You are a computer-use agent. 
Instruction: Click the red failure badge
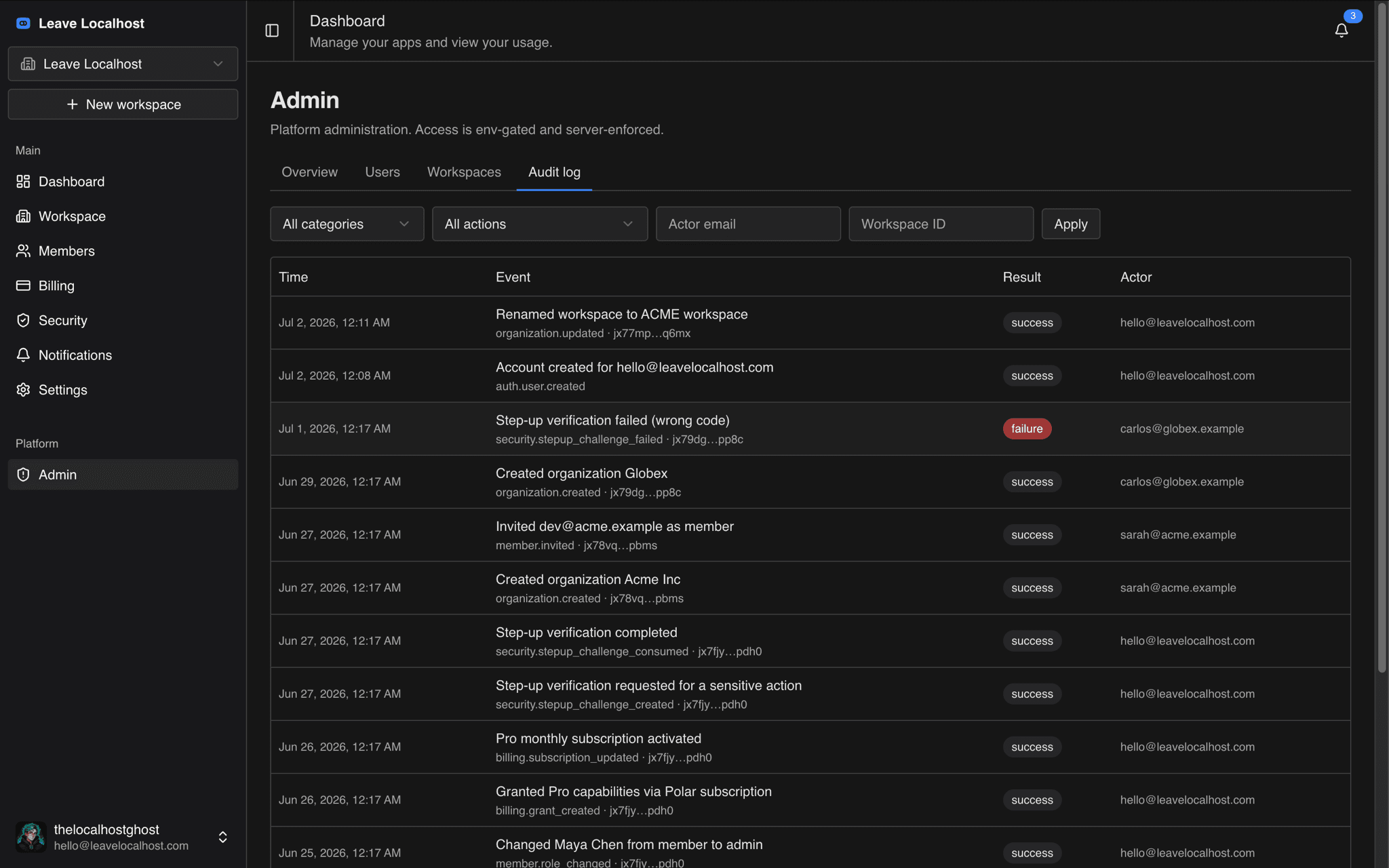click(x=1027, y=429)
